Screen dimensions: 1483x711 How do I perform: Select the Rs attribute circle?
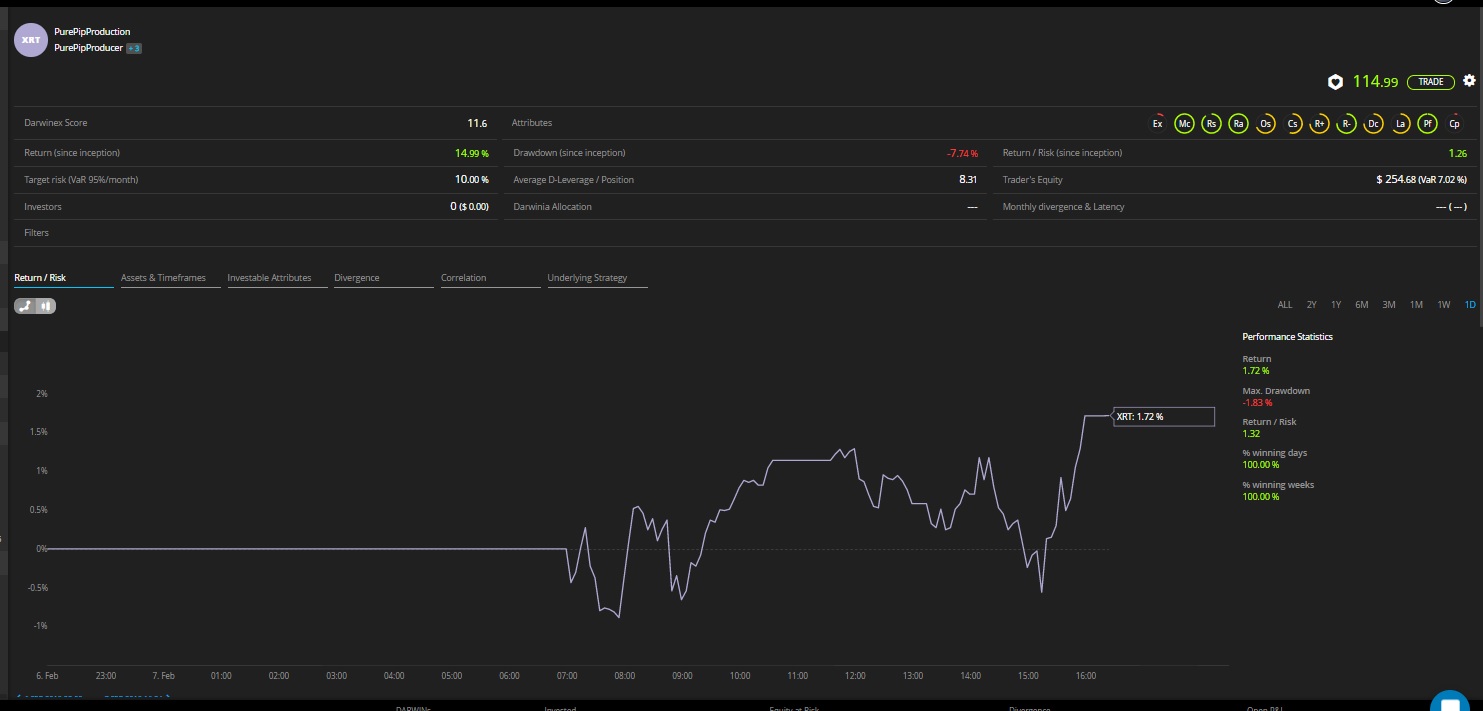point(1211,123)
